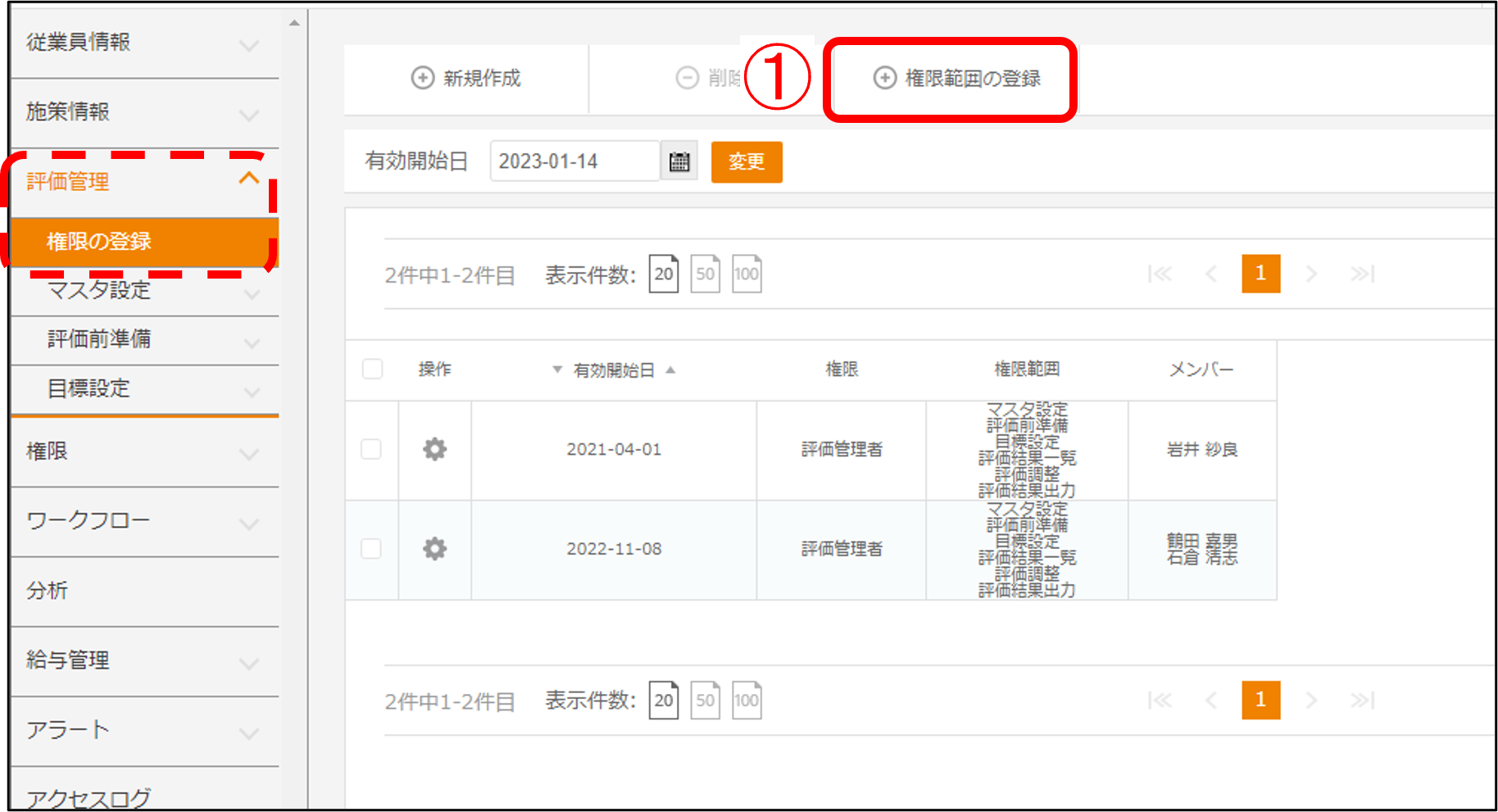Open the calendar date picker icon
The image size is (1498, 812).
(679, 161)
